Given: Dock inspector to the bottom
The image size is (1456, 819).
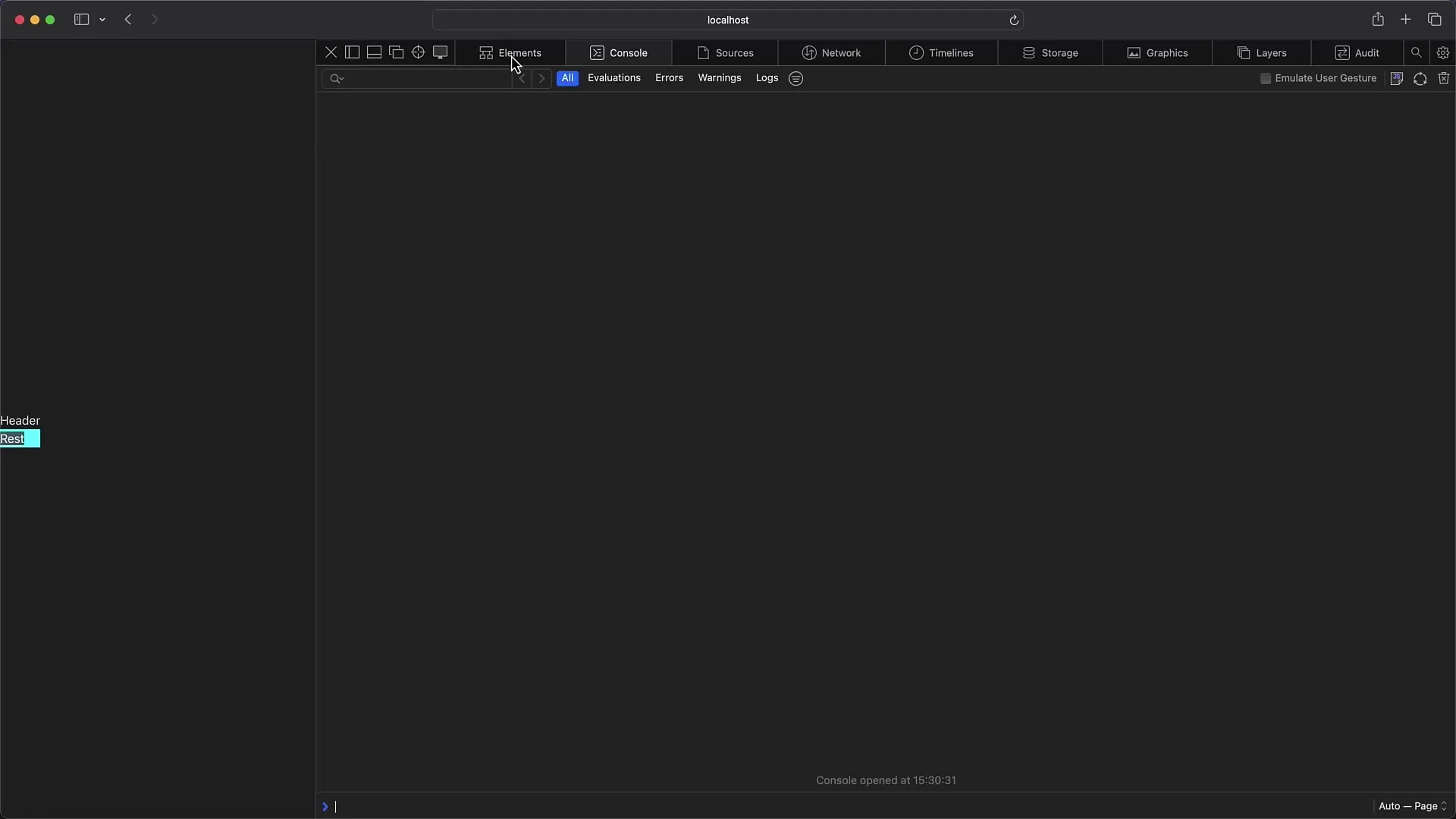Looking at the screenshot, I should tap(374, 52).
